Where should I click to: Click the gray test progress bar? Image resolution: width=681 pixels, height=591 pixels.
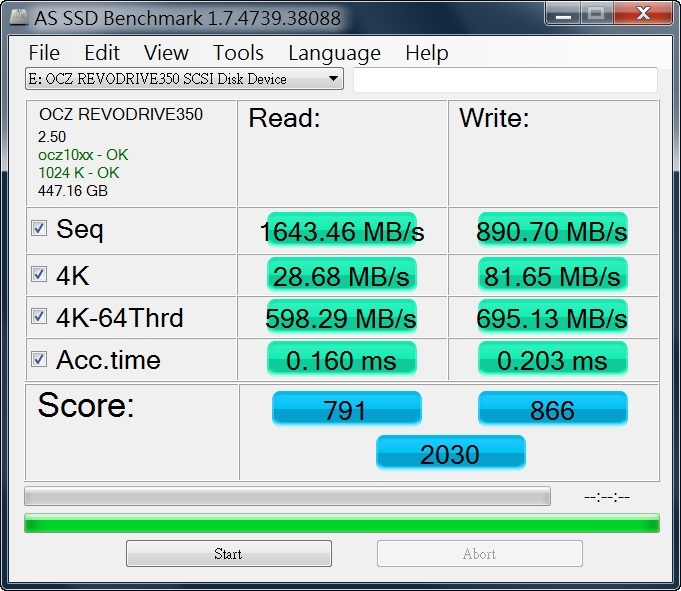[288, 496]
